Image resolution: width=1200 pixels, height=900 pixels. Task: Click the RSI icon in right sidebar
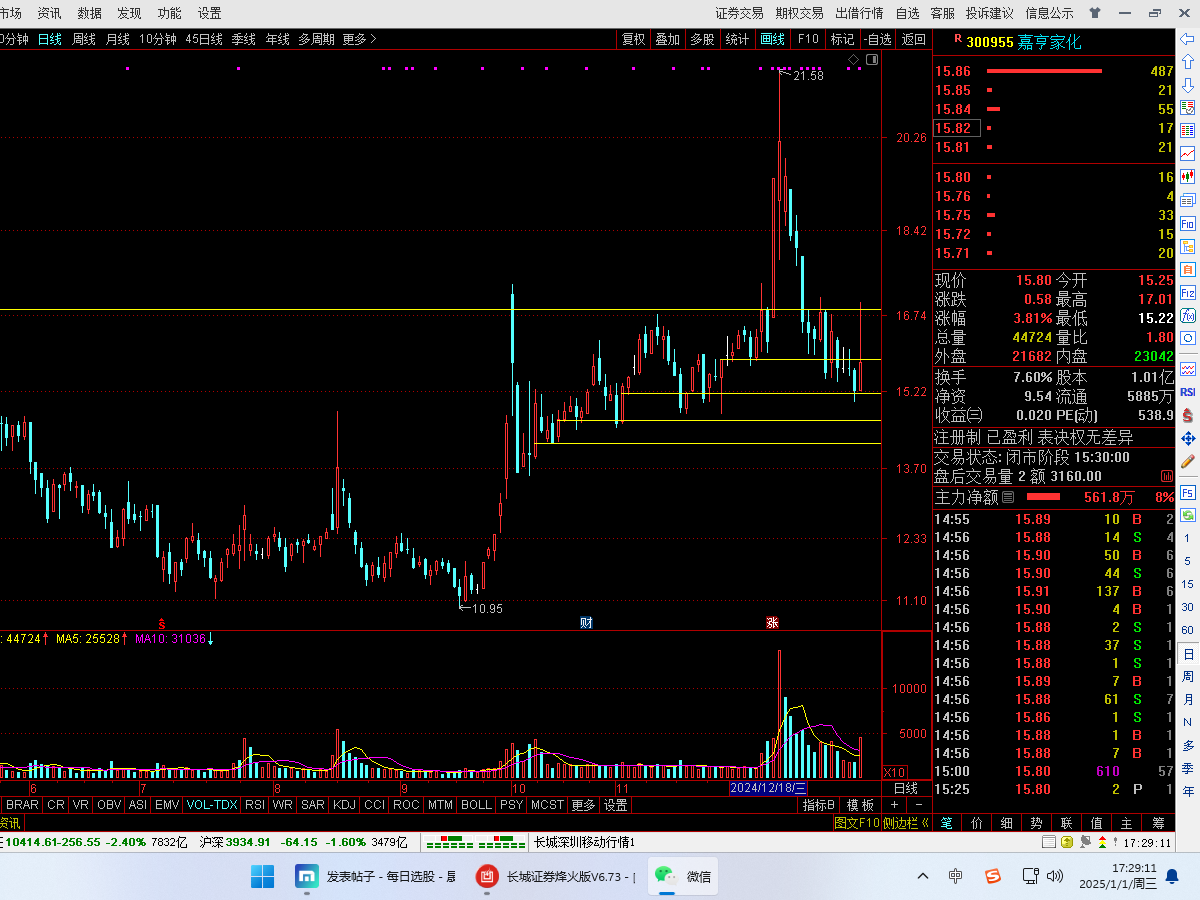coord(1188,392)
